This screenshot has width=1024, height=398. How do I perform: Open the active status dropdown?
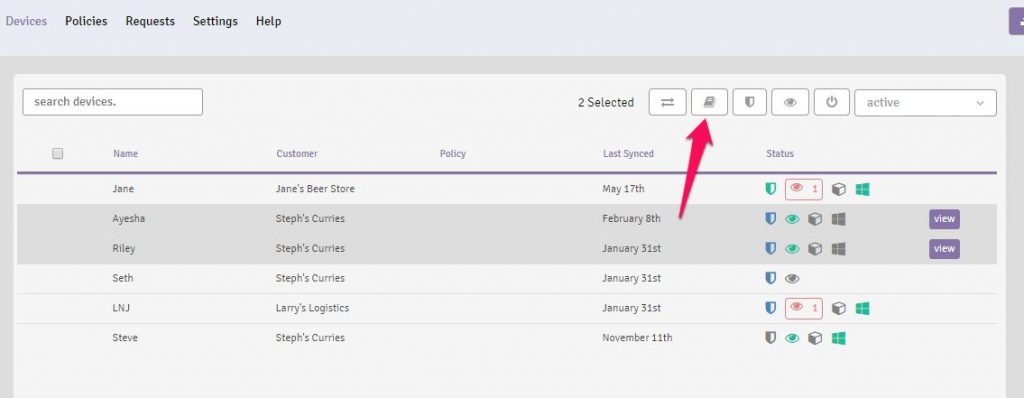925,103
